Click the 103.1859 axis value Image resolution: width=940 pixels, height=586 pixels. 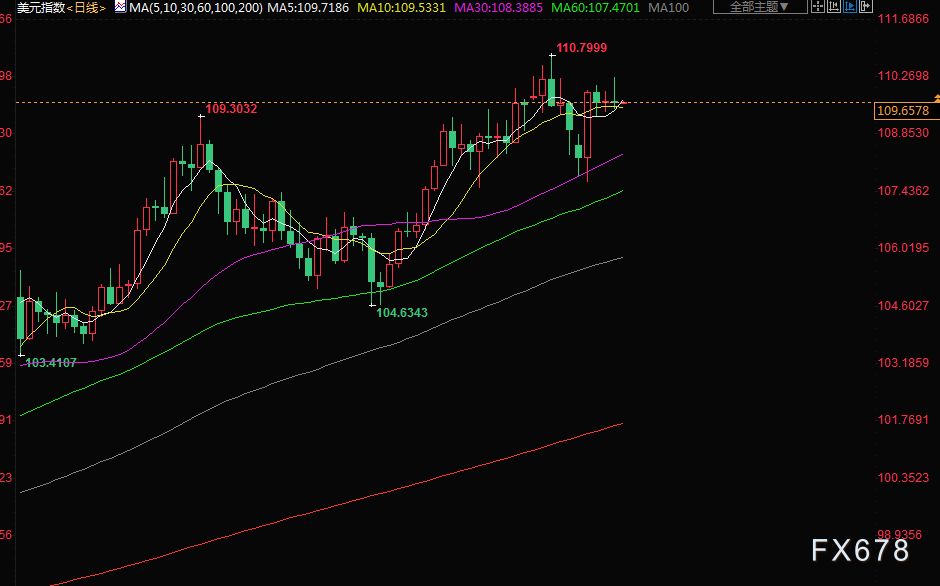[903, 363]
